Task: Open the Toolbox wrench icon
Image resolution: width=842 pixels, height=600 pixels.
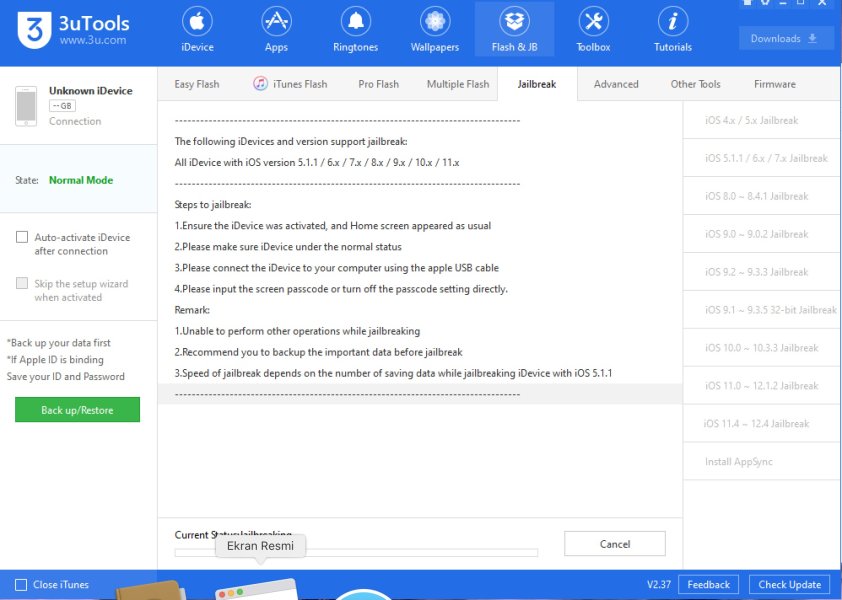Action: 593,21
